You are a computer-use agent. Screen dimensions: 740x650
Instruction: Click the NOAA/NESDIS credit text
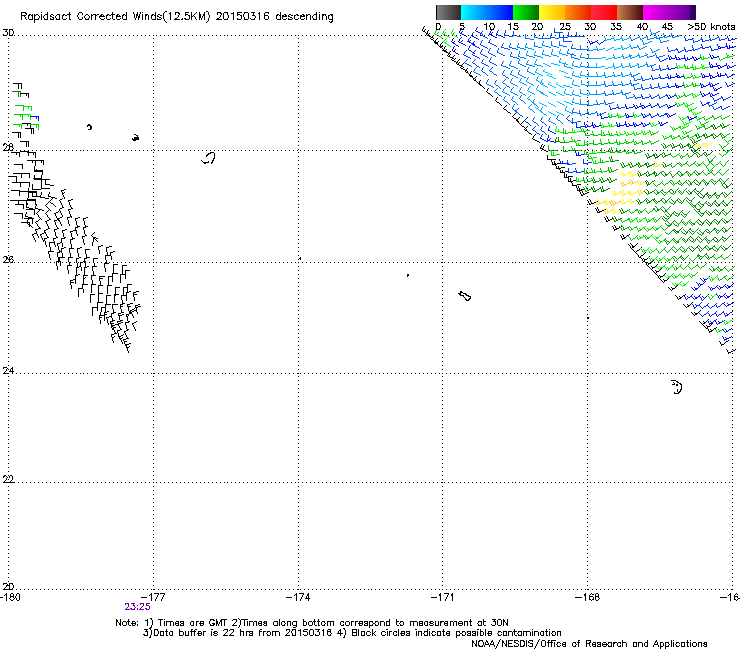589,644
